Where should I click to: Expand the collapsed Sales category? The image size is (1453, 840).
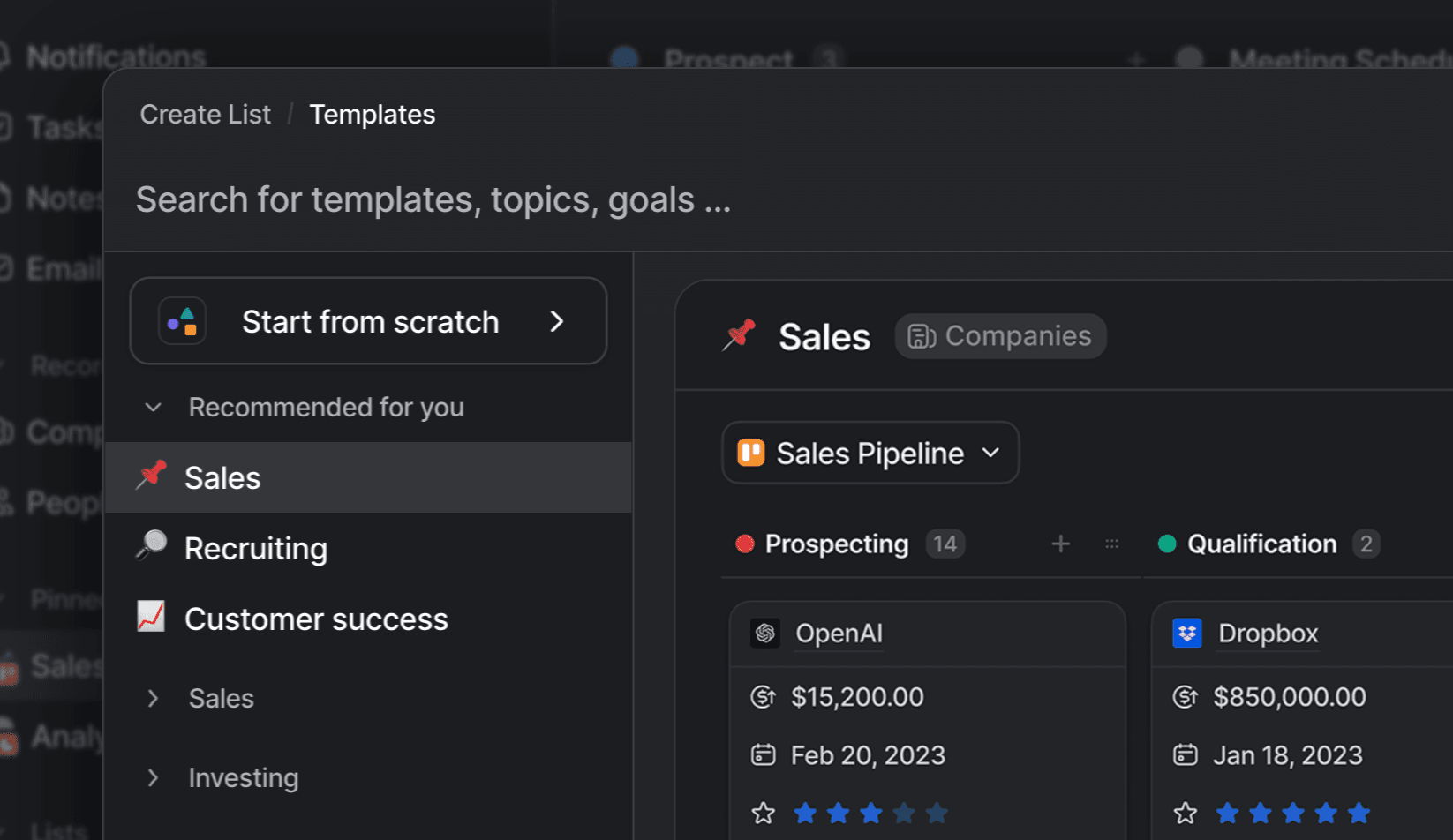(x=154, y=699)
